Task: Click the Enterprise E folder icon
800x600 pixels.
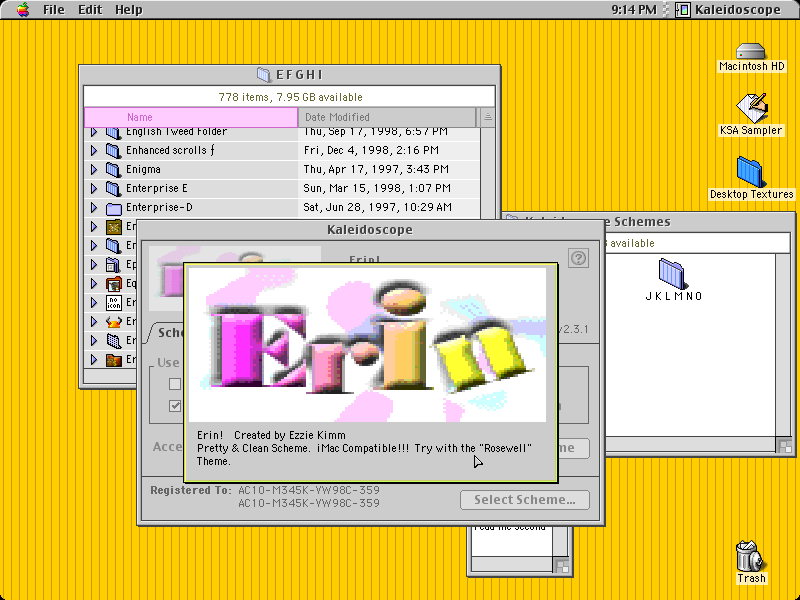Action: pyautogui.click(x=113, y=188)
